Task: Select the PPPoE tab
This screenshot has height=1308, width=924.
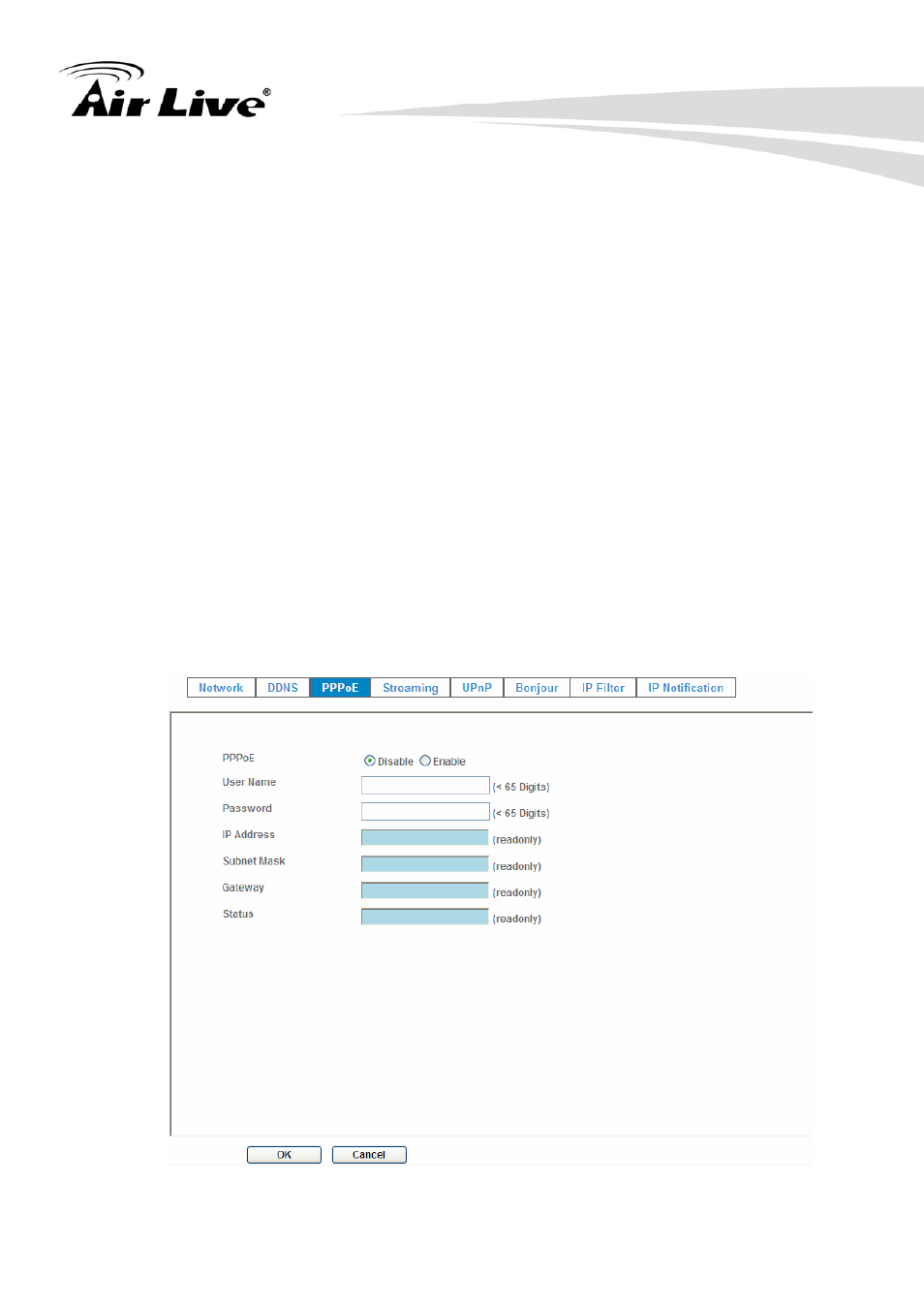Action: point(340,688)
